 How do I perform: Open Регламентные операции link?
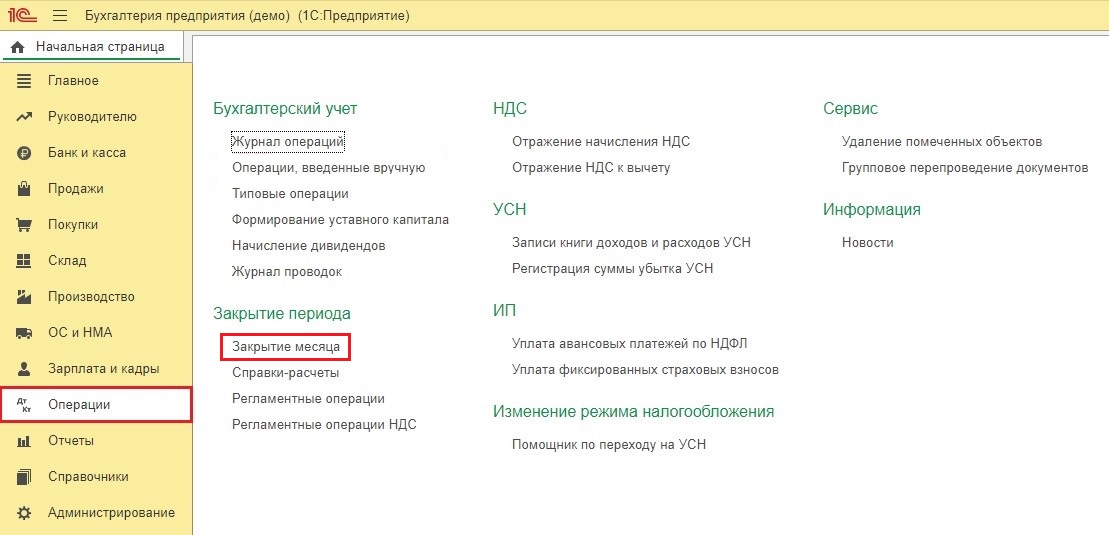pos(308,398)
